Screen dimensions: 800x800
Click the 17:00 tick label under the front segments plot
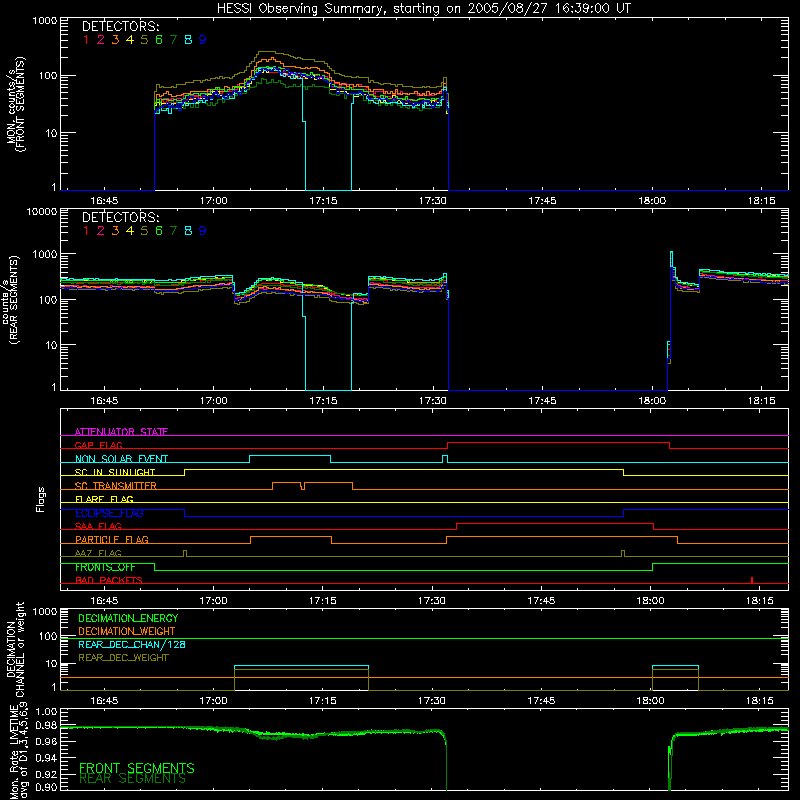coord(214,201)
